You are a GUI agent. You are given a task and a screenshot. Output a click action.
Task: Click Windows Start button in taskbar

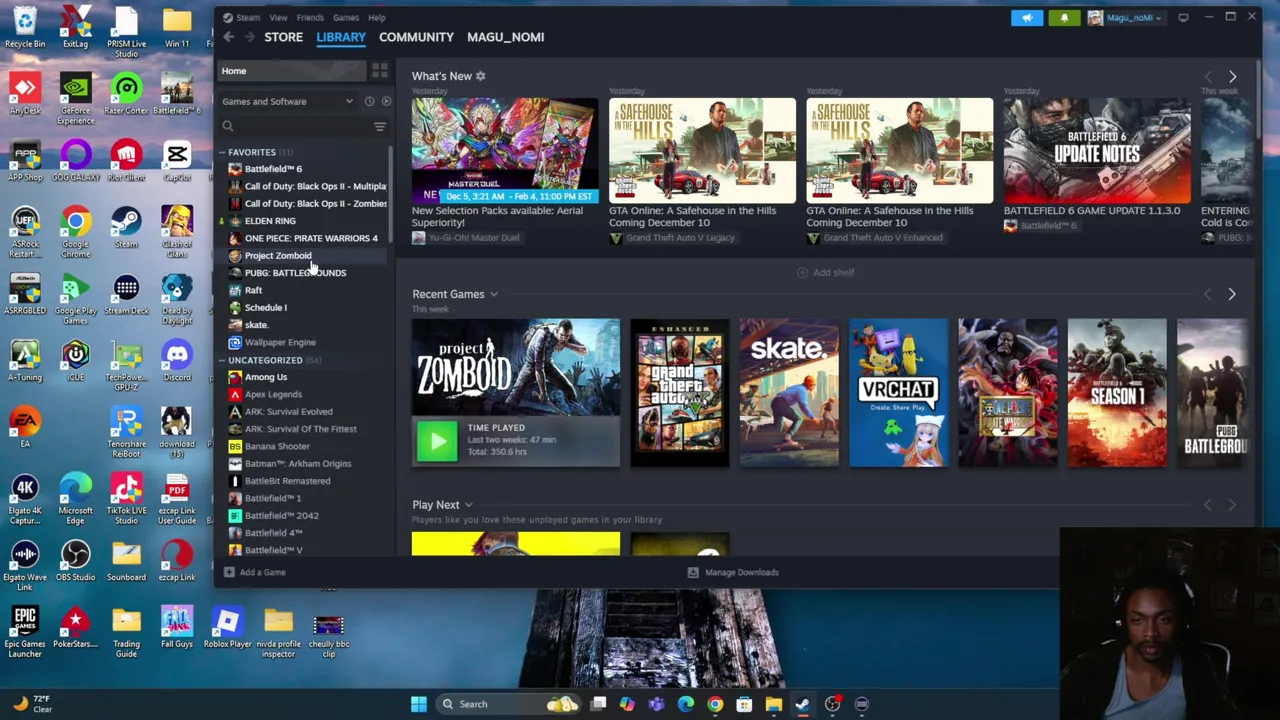coord(419,704)
